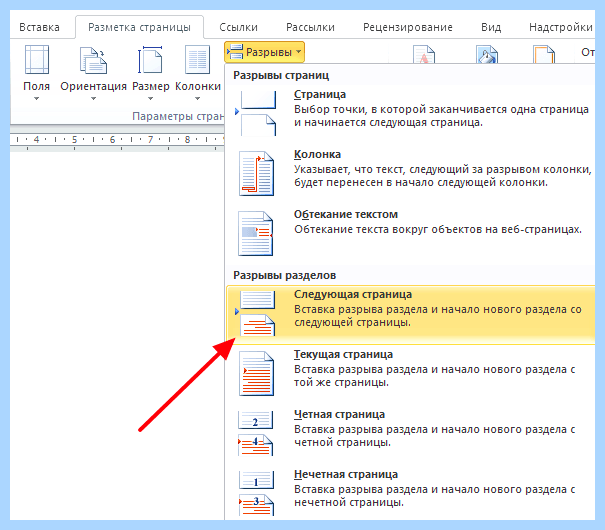Click the watermark icon with red letter A
The image size is (605, 530).
(424, 54)
